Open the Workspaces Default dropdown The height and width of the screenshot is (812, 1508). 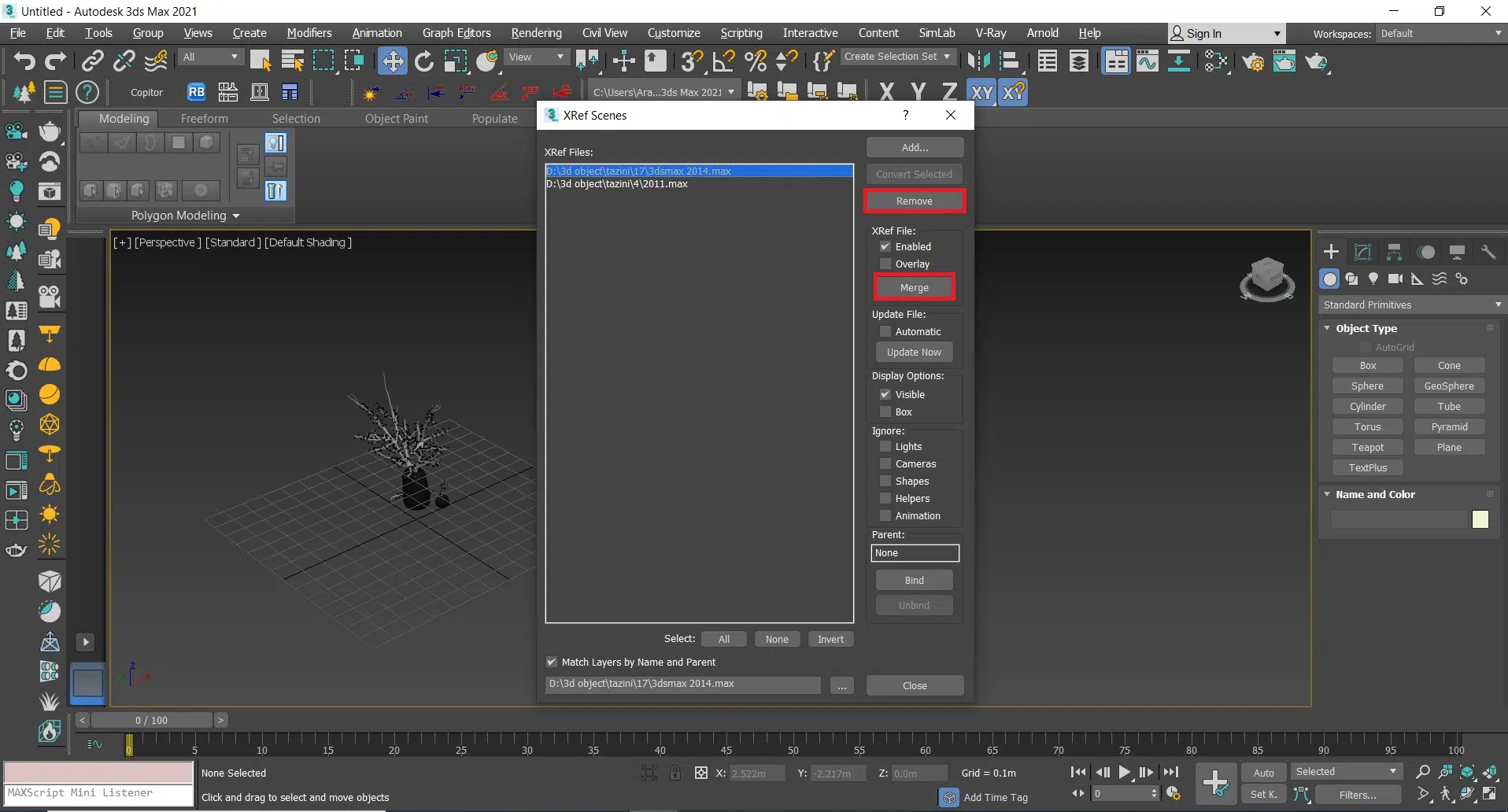click(1440, 34)
